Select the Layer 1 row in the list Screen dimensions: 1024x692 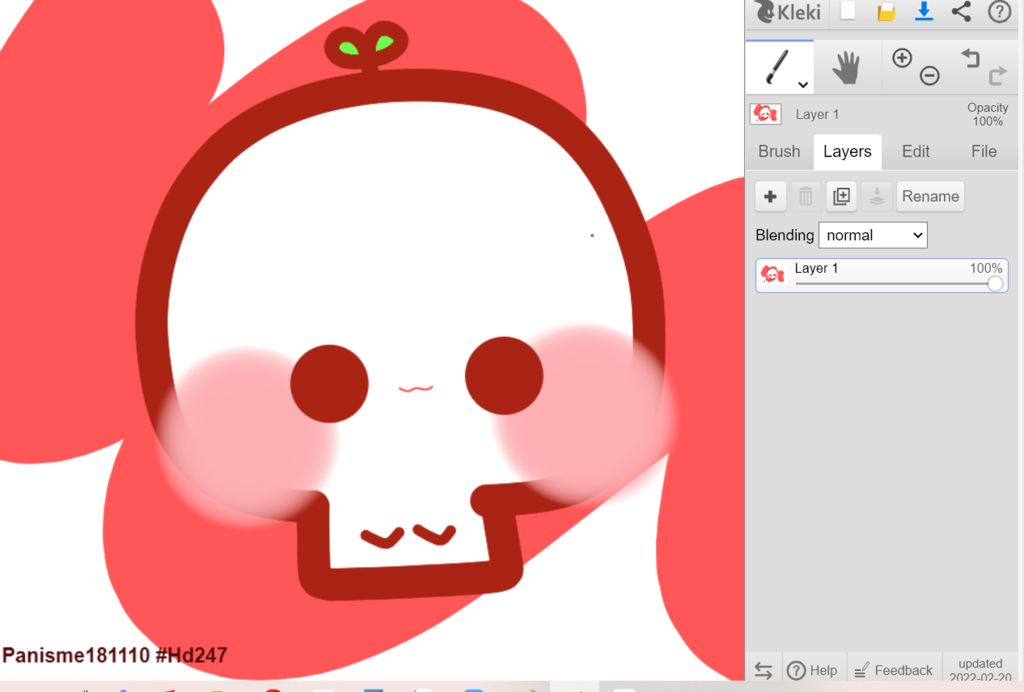[882, 275]
